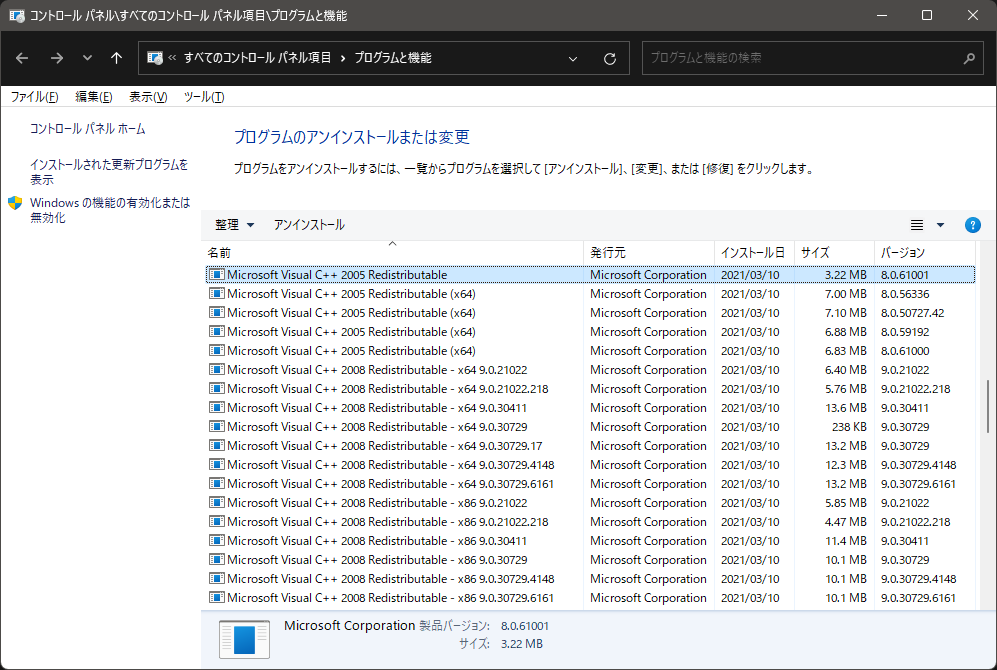Click icon of 2008 Redistributable - x86 9.0.30411
997x670 pixels.
pyautogui.click(x=217, y=541)
